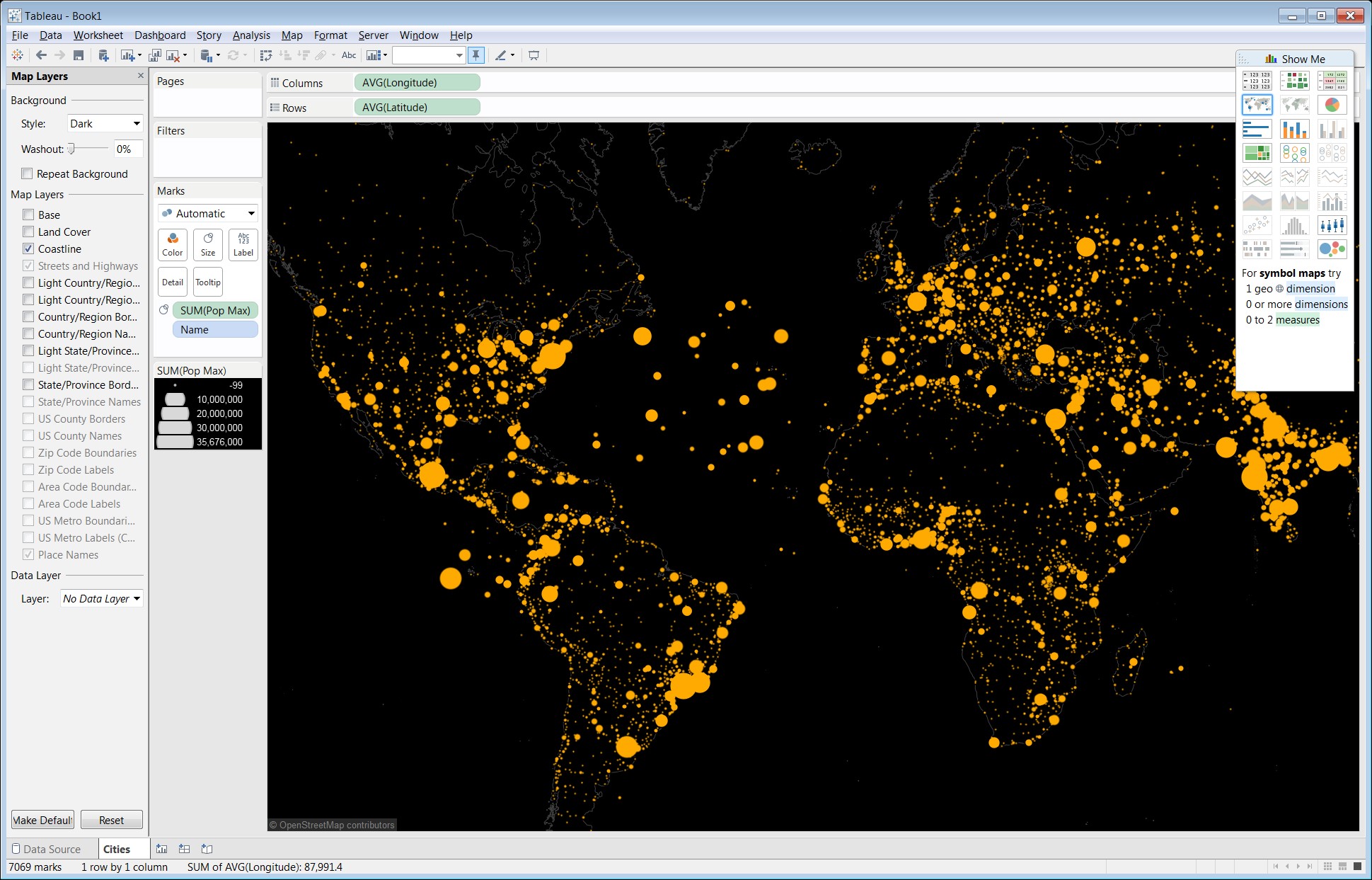
Task: Click the Swap Rows and Columns toolbar icon
Action: [265, 55]
